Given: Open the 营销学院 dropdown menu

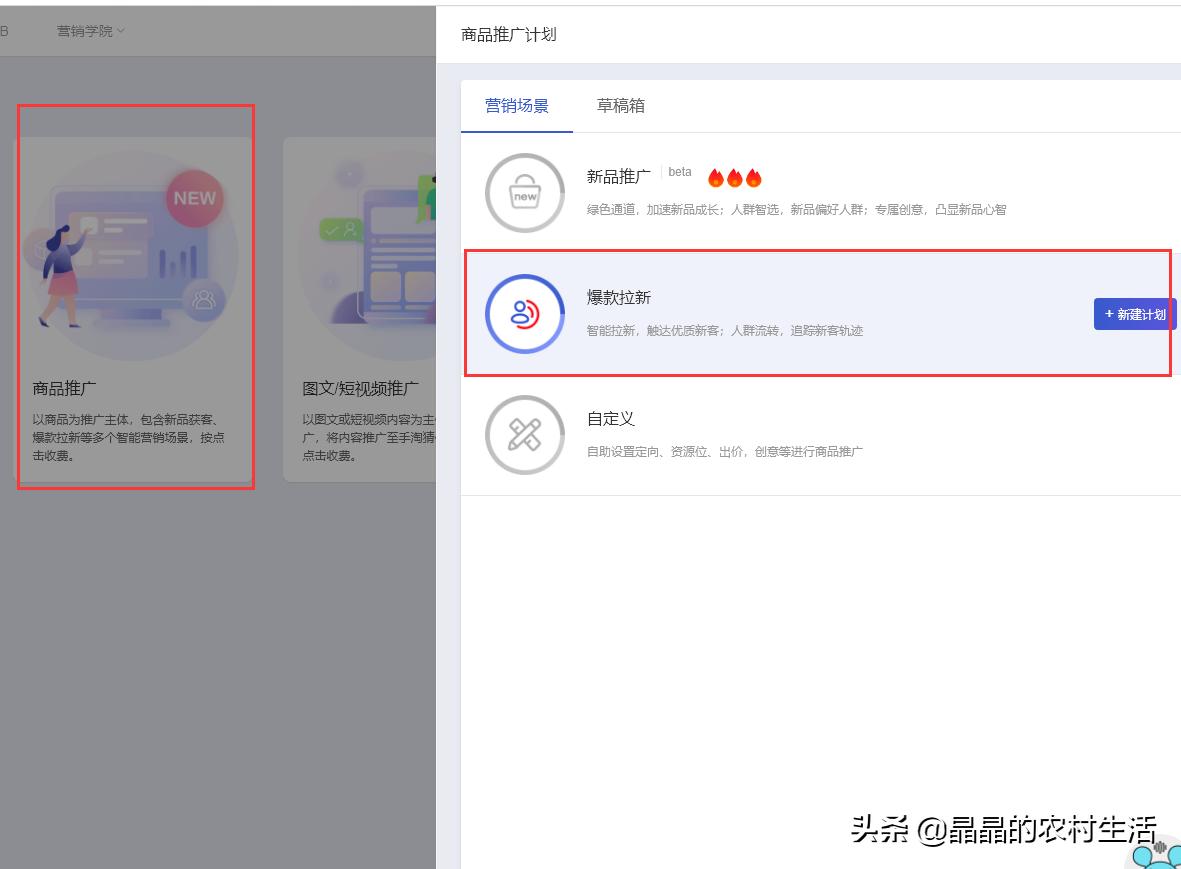Looking at the screenshot, I should click(85, 31).
